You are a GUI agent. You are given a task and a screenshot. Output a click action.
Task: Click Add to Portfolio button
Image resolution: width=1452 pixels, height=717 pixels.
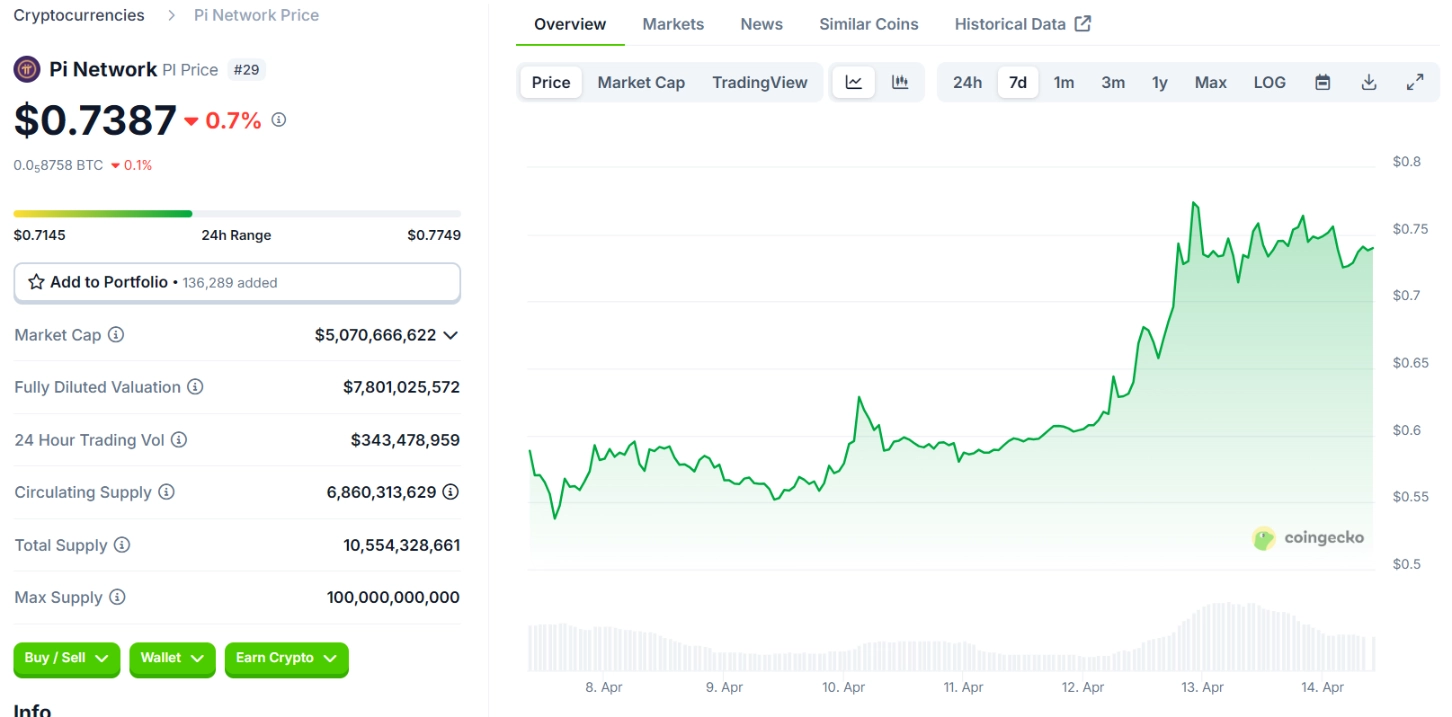237,283
